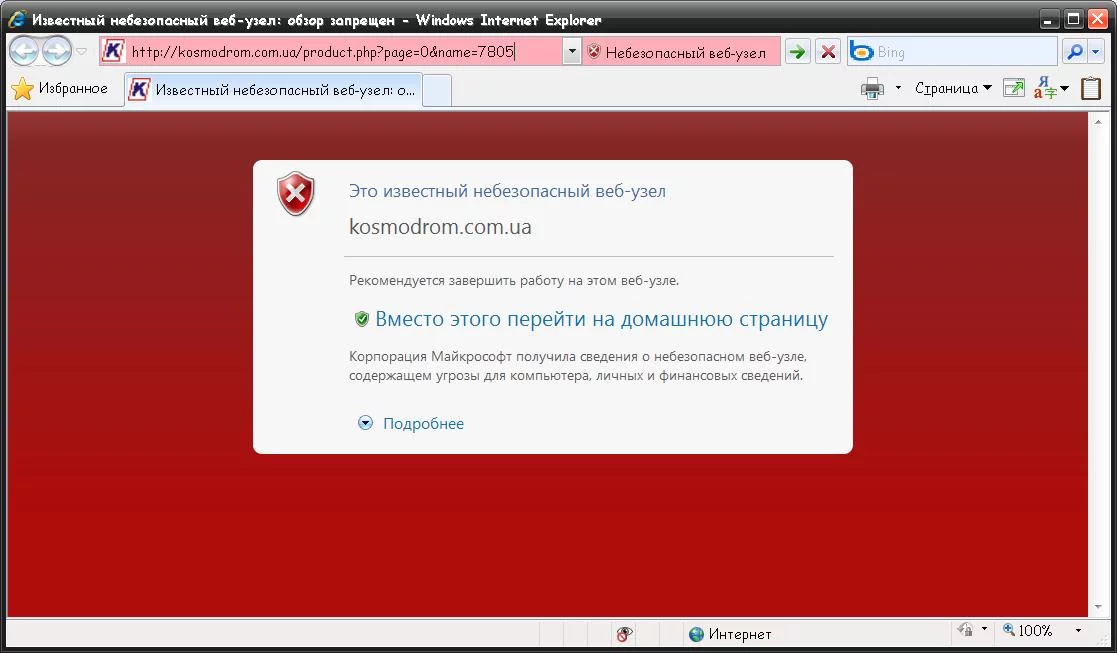Click the kosmodrom site icon in address bar

[113, 51]
